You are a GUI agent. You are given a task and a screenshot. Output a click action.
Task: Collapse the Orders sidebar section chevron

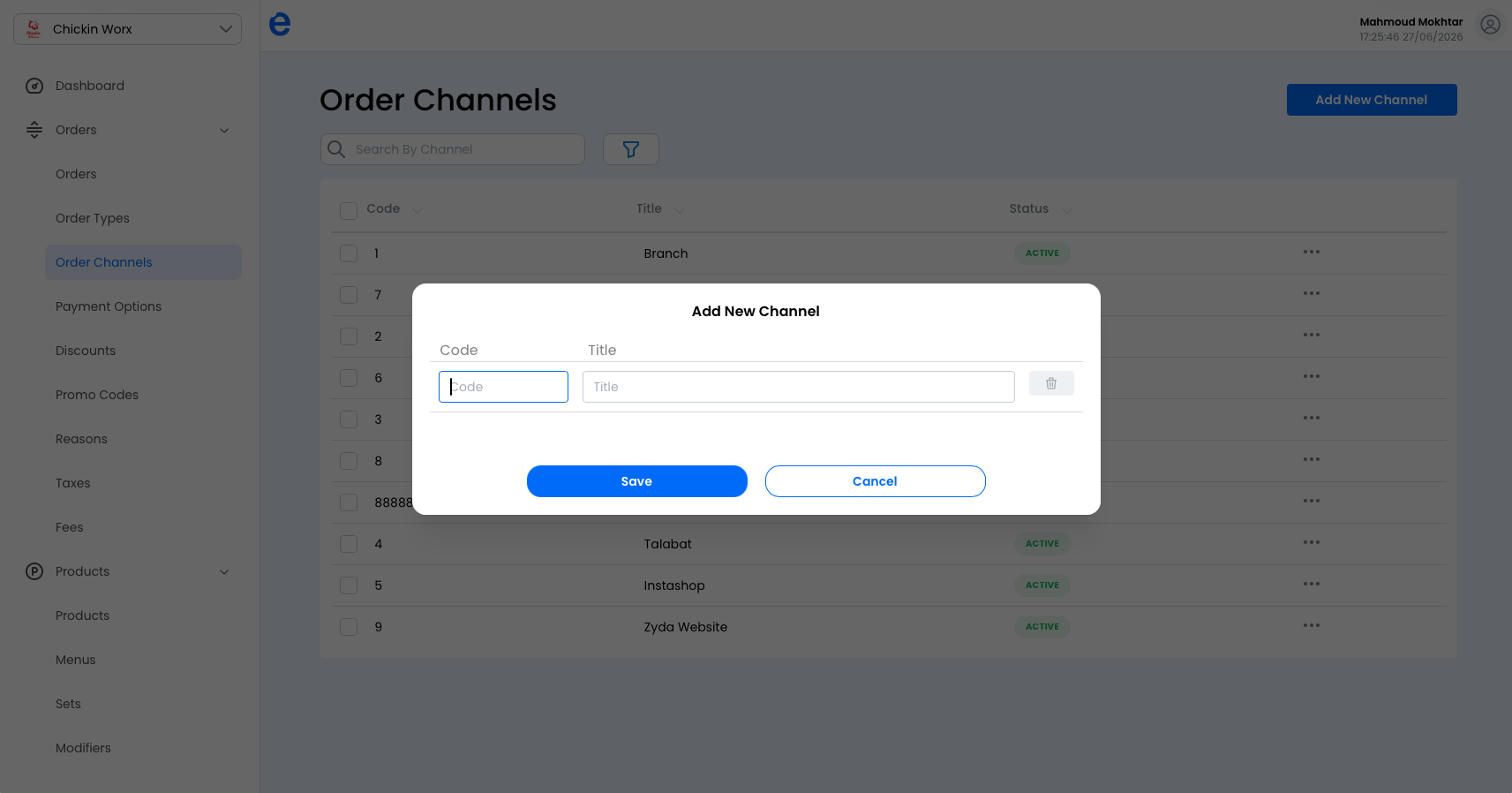(x=224, y=131)
